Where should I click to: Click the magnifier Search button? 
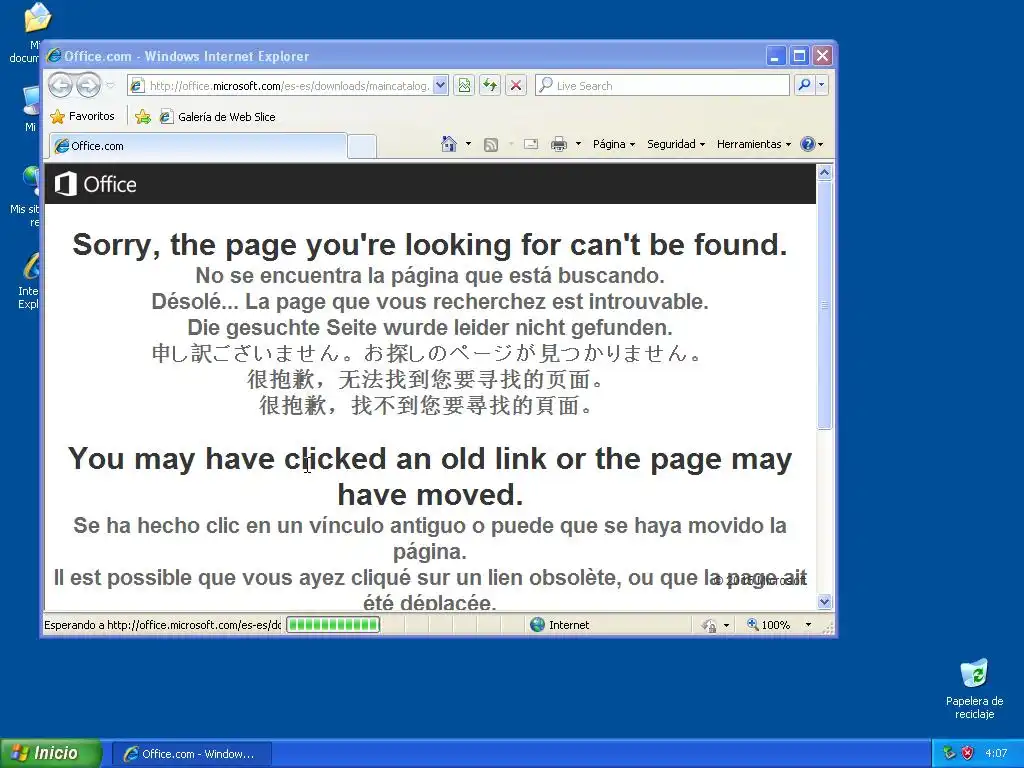click(805, 85)
